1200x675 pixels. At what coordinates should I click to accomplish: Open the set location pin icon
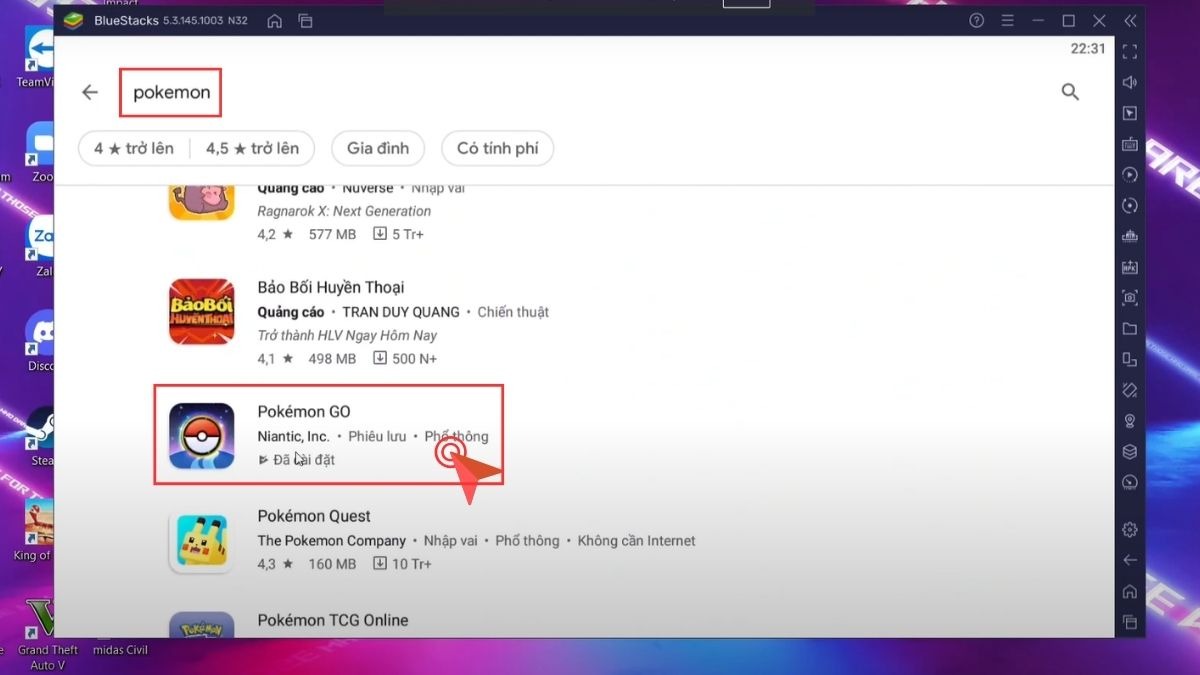coord(1130,421)
